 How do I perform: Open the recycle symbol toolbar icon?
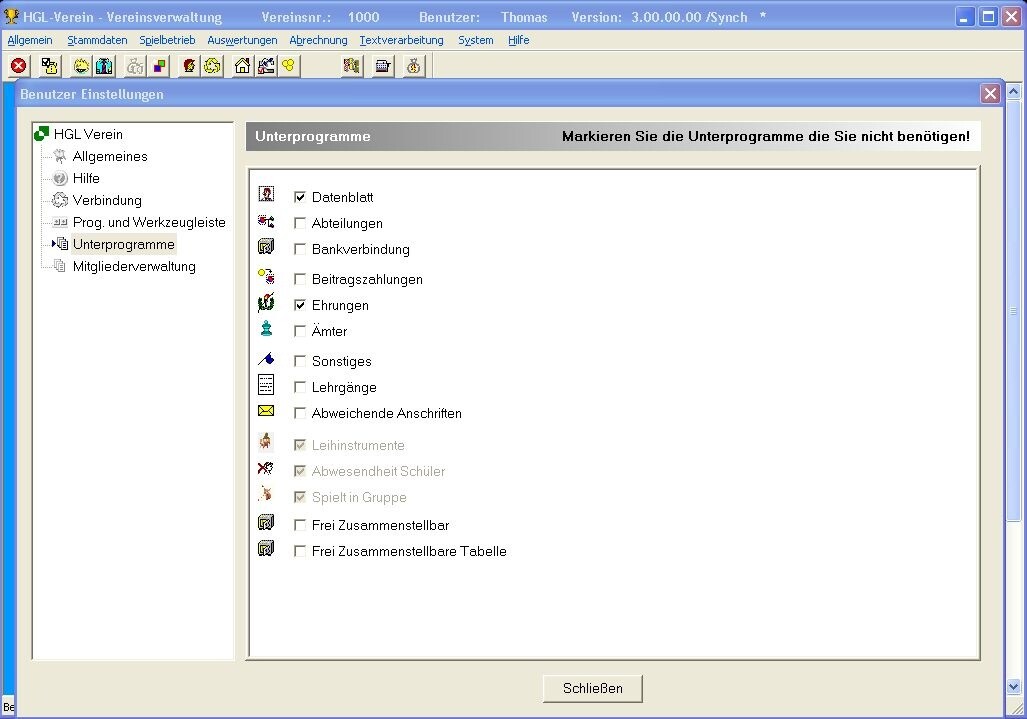[x=210, y=65]
